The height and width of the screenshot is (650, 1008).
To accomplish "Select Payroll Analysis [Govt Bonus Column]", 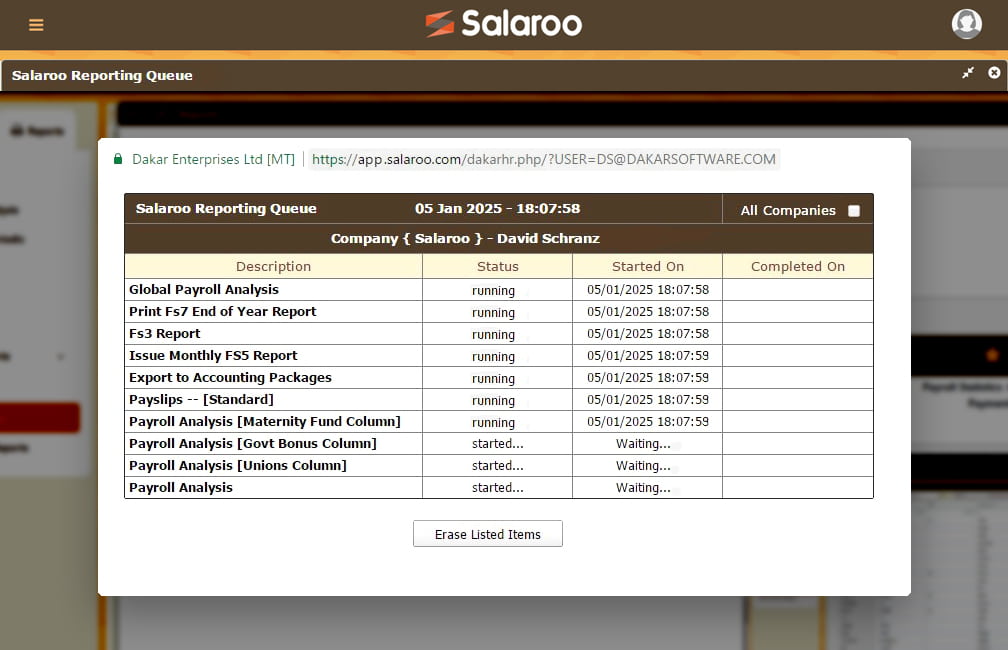I will click(x=499, y=444).
